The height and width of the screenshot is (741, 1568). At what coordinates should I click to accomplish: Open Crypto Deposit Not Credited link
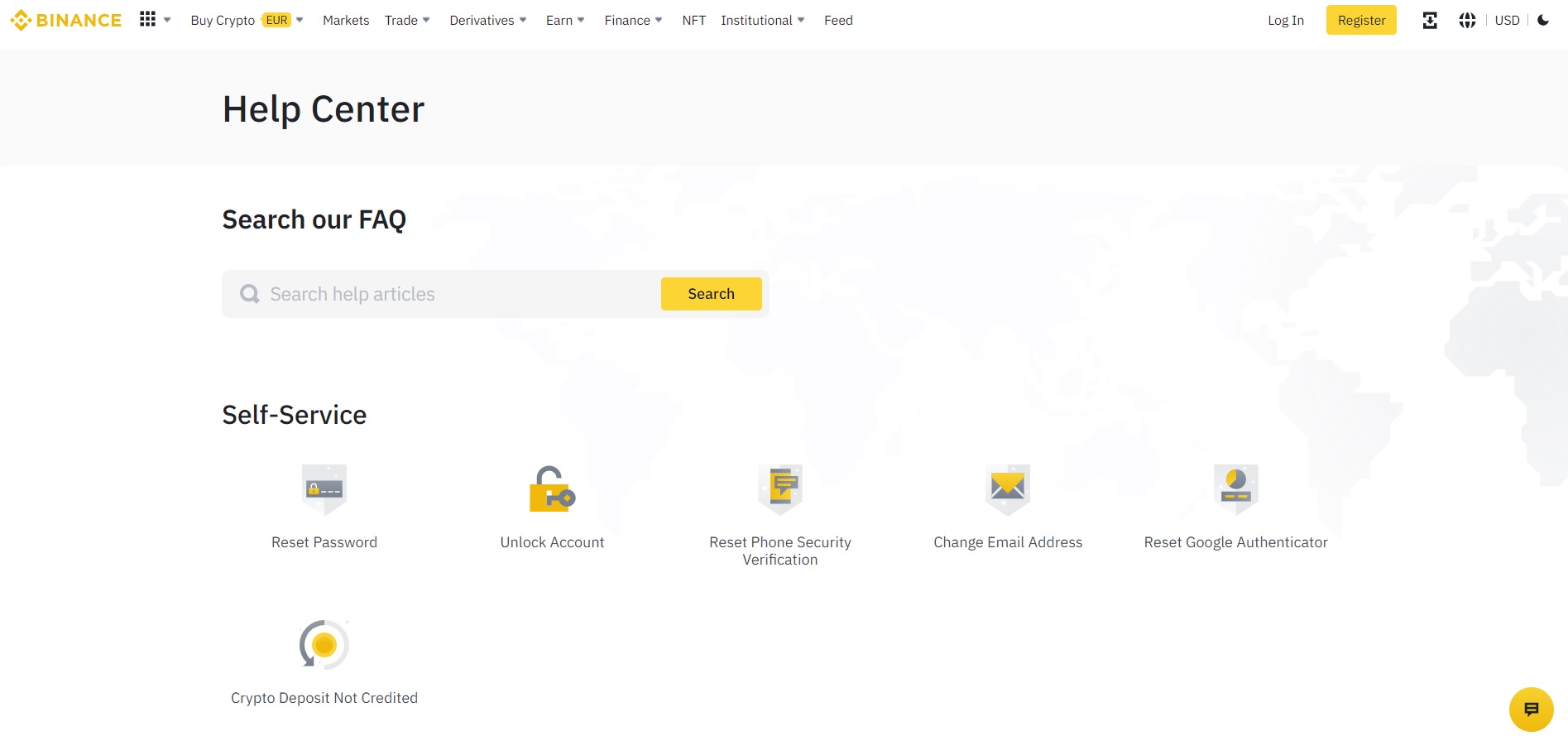(324, 698)
